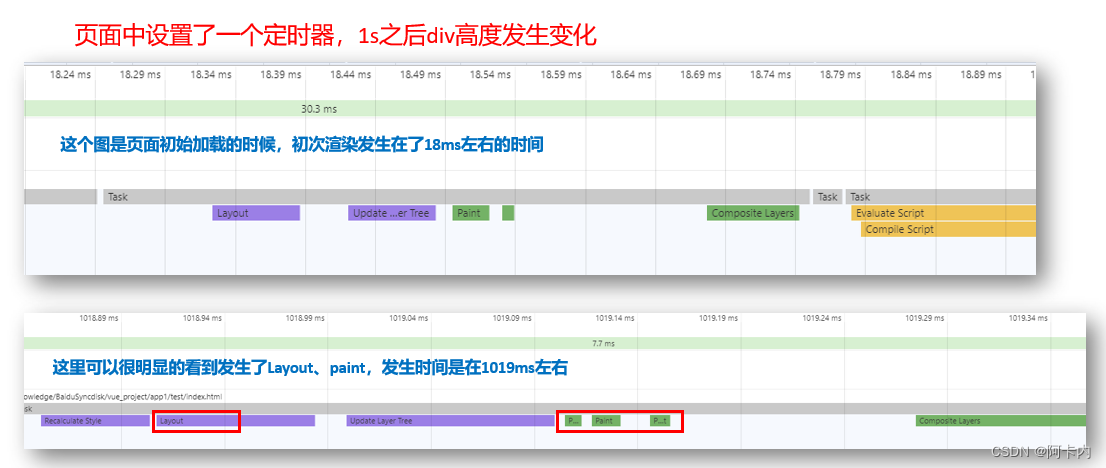Click the truncated P... block in lower timeline
This screenshot has width=1106, height=468.
point(573,421)
